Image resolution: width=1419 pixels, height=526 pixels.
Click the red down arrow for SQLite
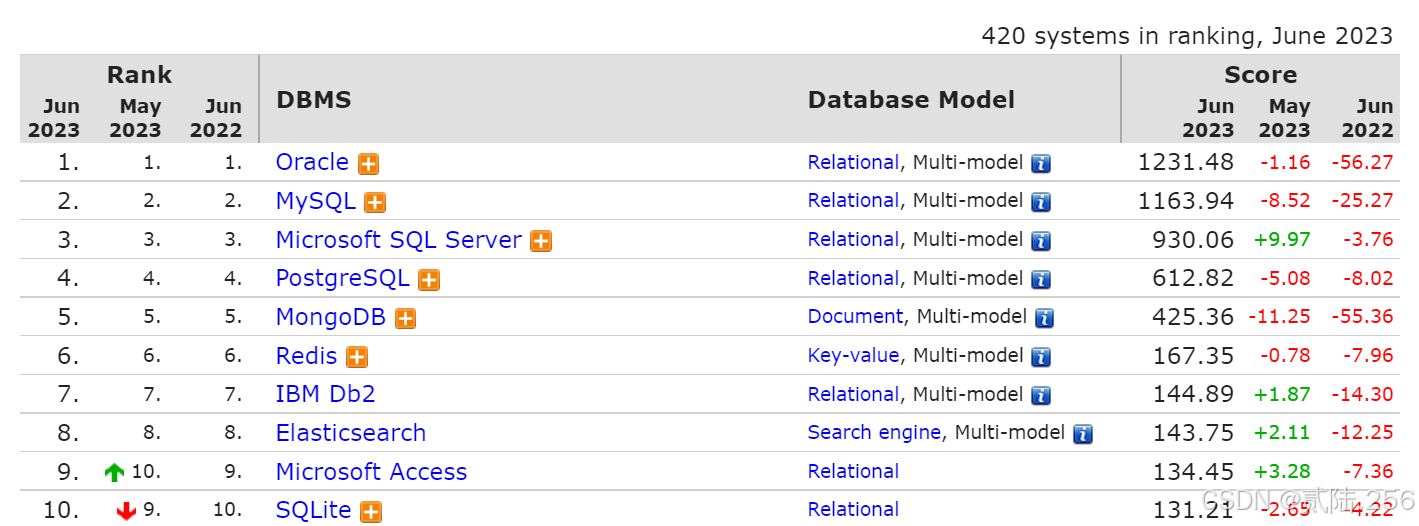point(126,511)
